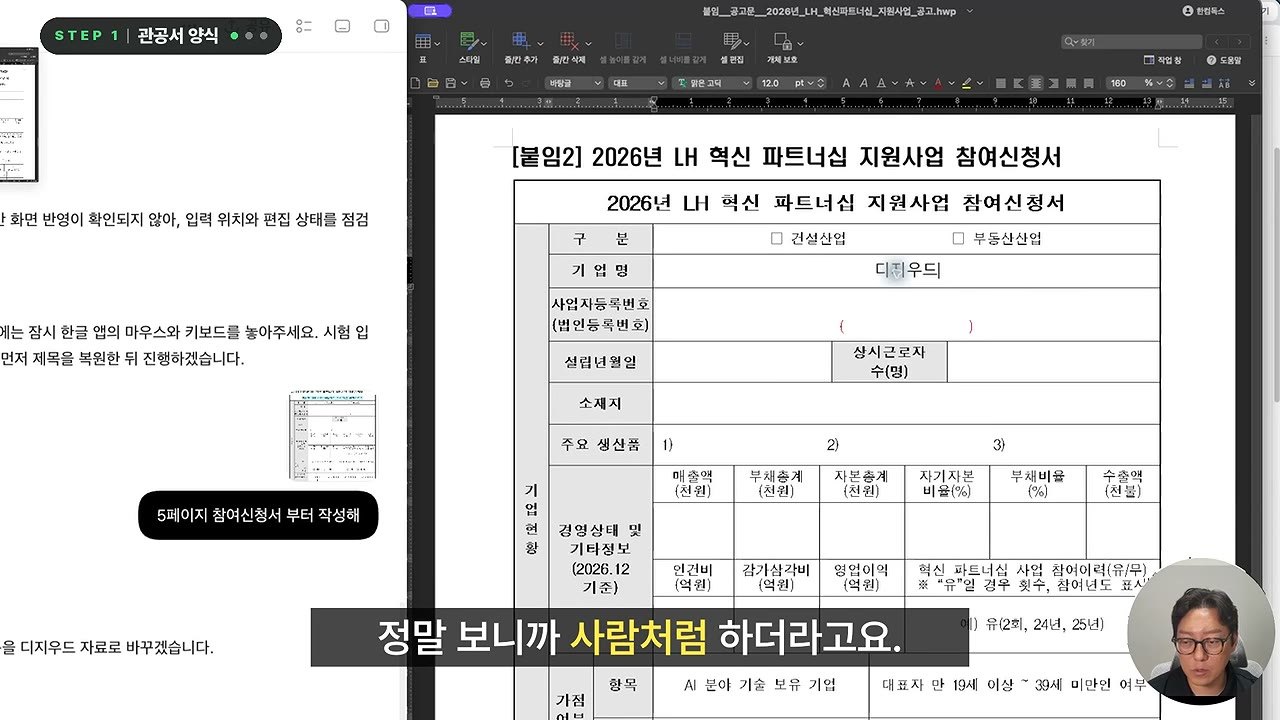This screenshot has height=720, width=1280.
Task: Click the yellow highlighter swatch
Action: pyautogui.click(x=966, y=83)
